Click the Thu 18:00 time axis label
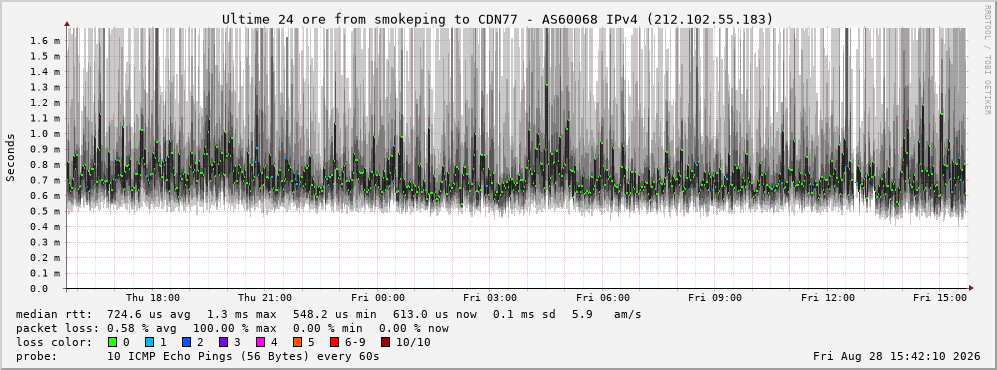 pos(153,298)
